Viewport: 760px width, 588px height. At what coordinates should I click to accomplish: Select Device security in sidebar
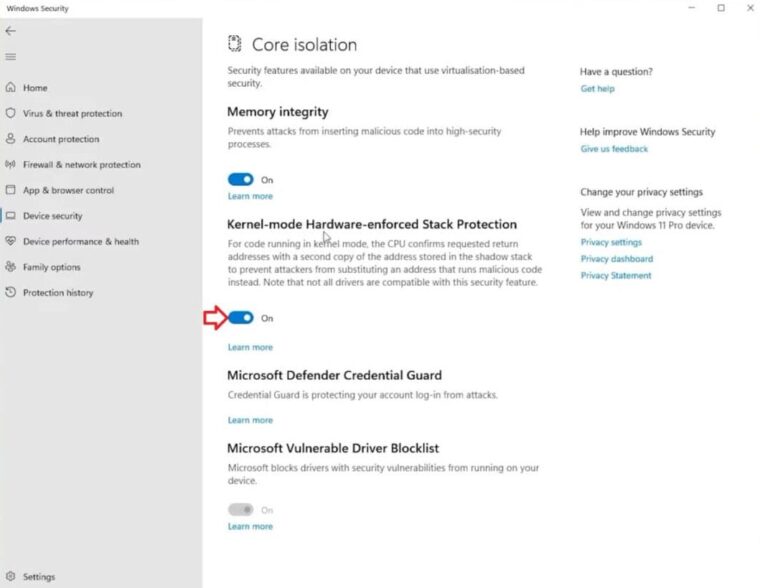coord(53,216)
